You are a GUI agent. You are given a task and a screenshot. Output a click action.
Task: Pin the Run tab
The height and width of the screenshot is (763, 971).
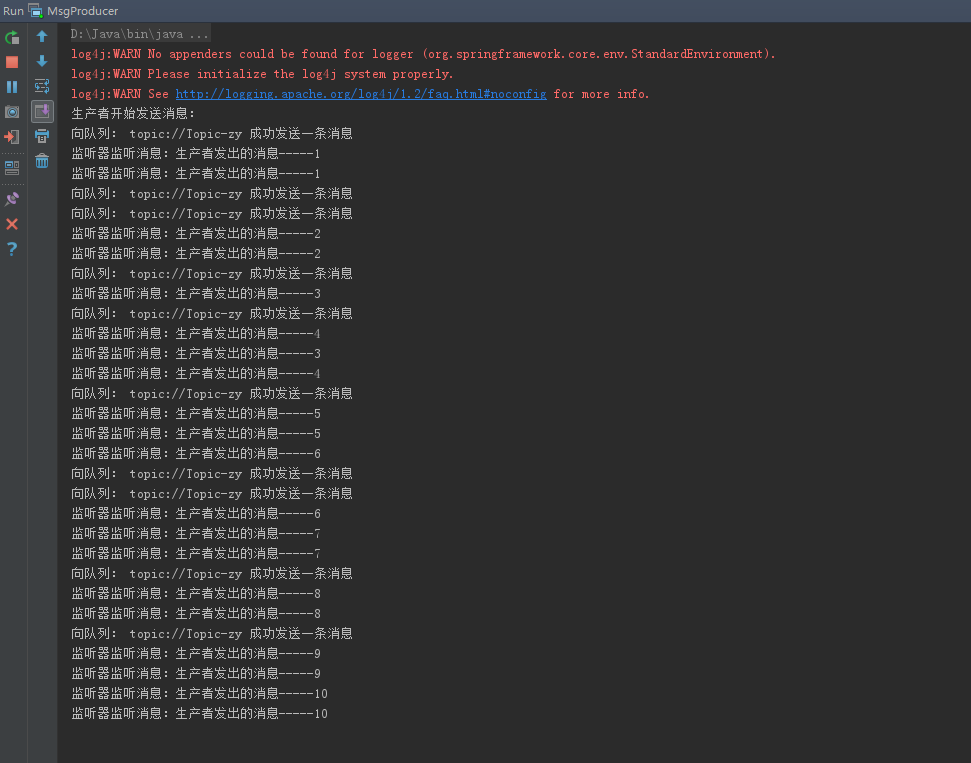[12, 199]
